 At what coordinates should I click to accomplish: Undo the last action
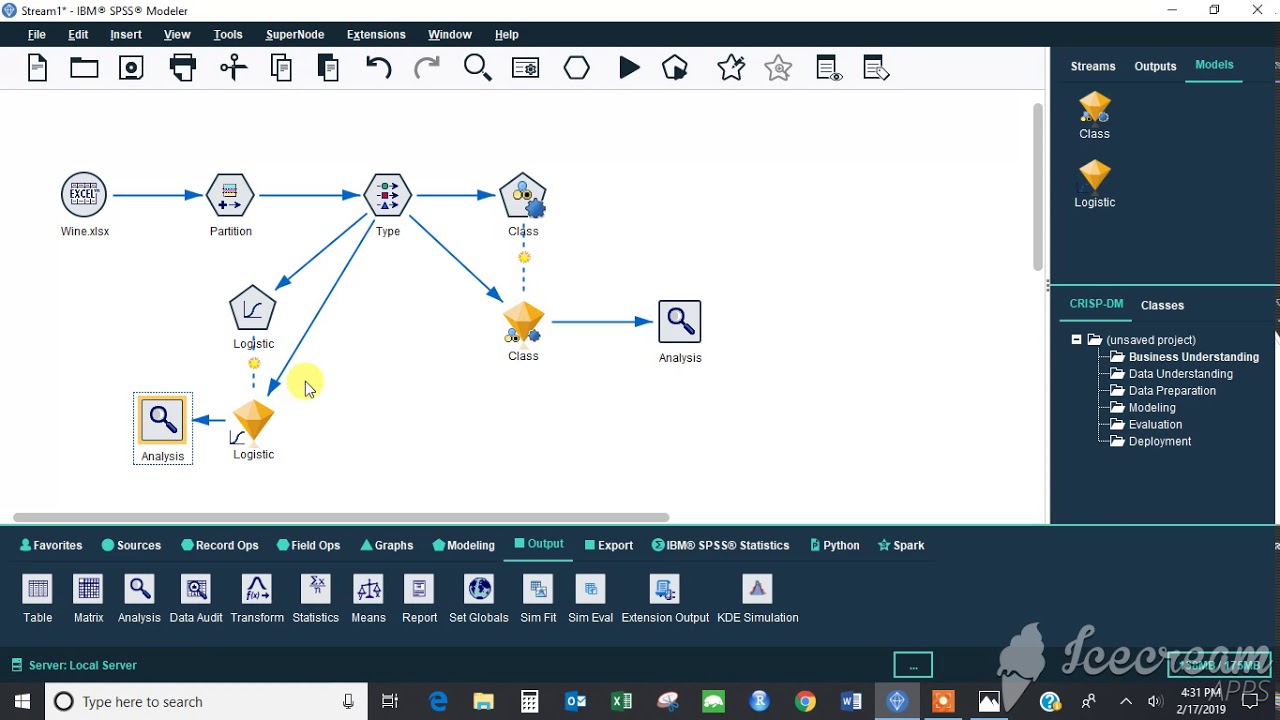point(379,68)
